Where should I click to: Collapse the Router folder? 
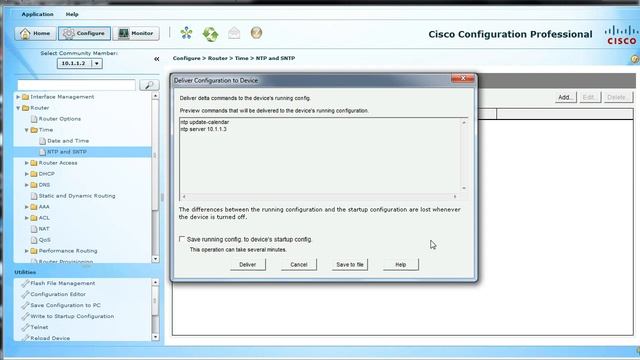point(18,108)
